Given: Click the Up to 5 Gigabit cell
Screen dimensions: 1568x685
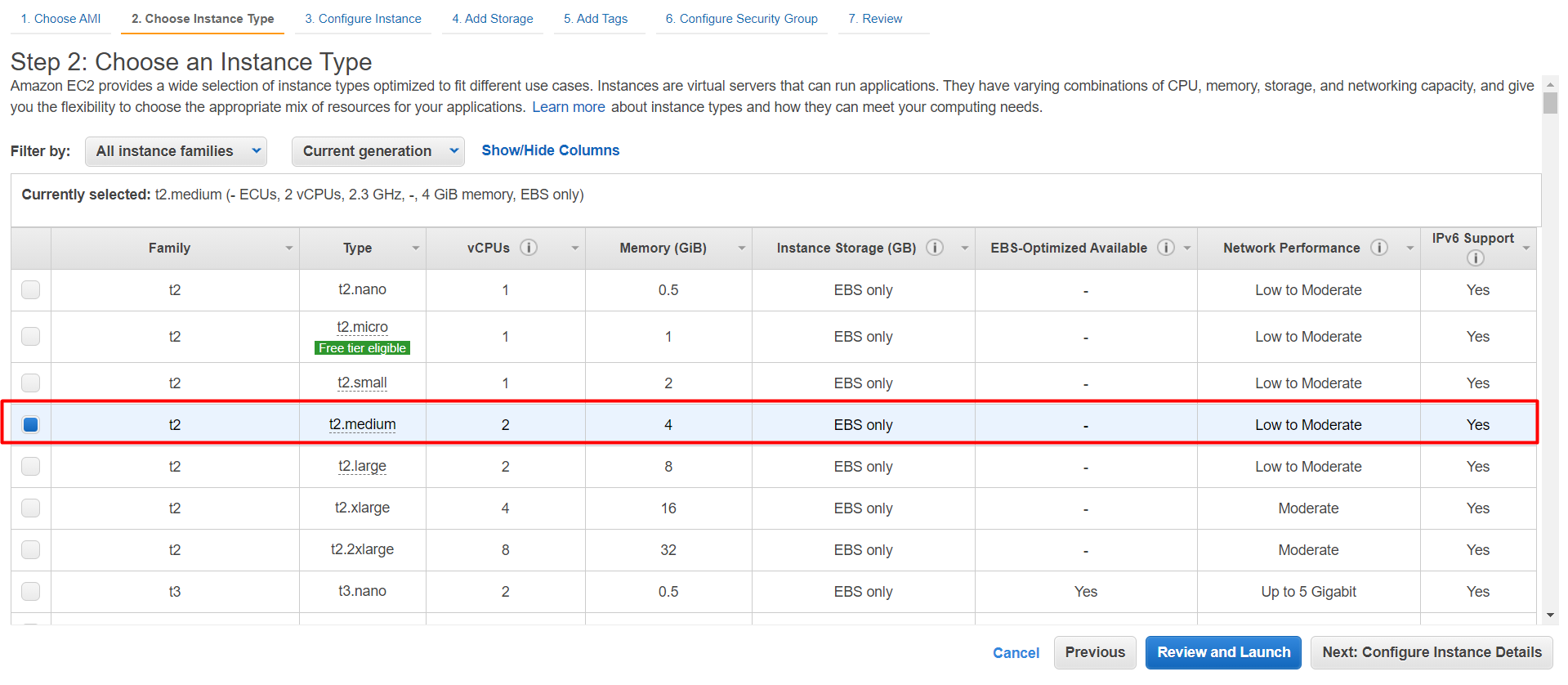Looking at the screenshot, I should pos(1308,592).
